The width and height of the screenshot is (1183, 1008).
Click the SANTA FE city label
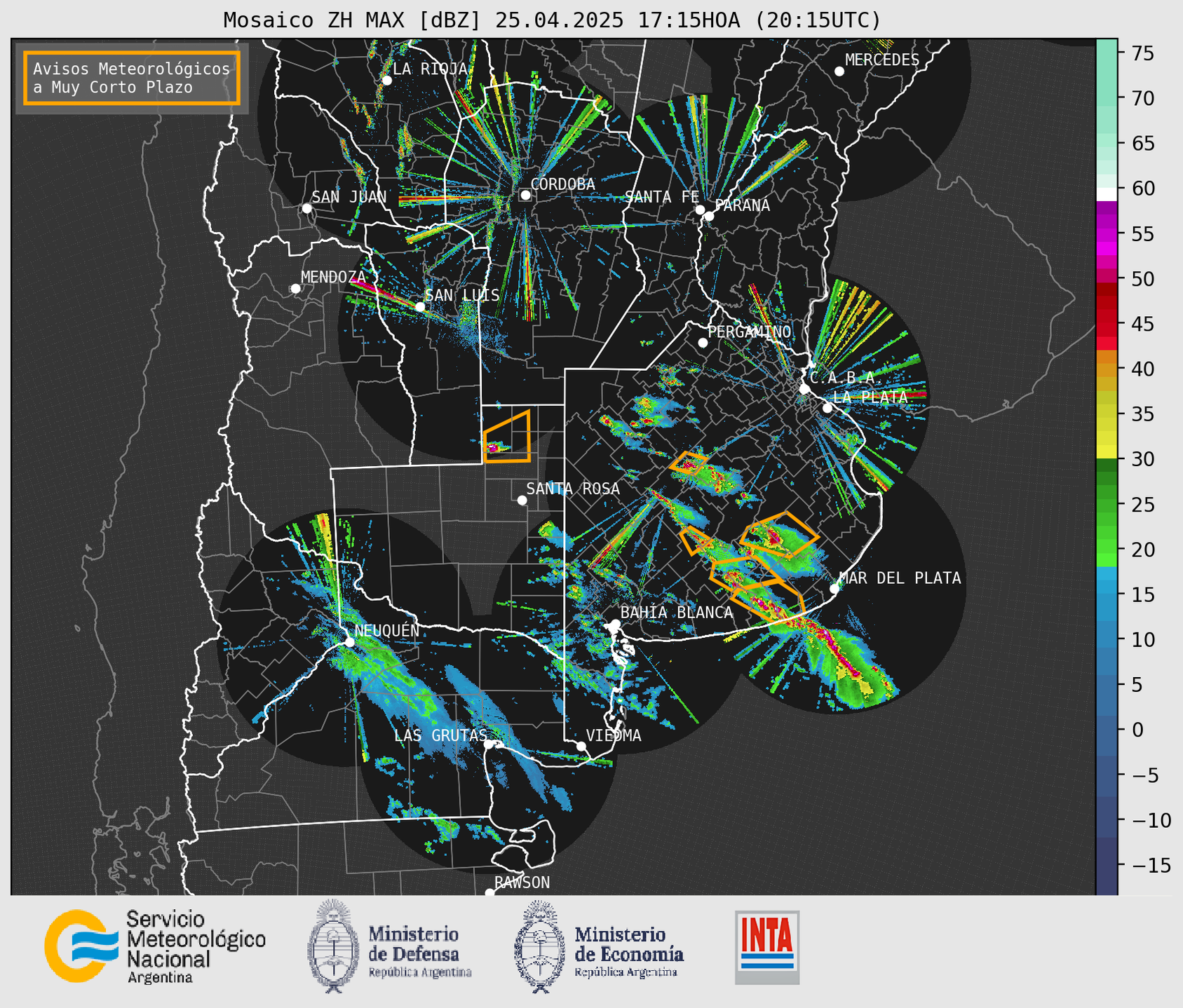click(x=662, y=197)
